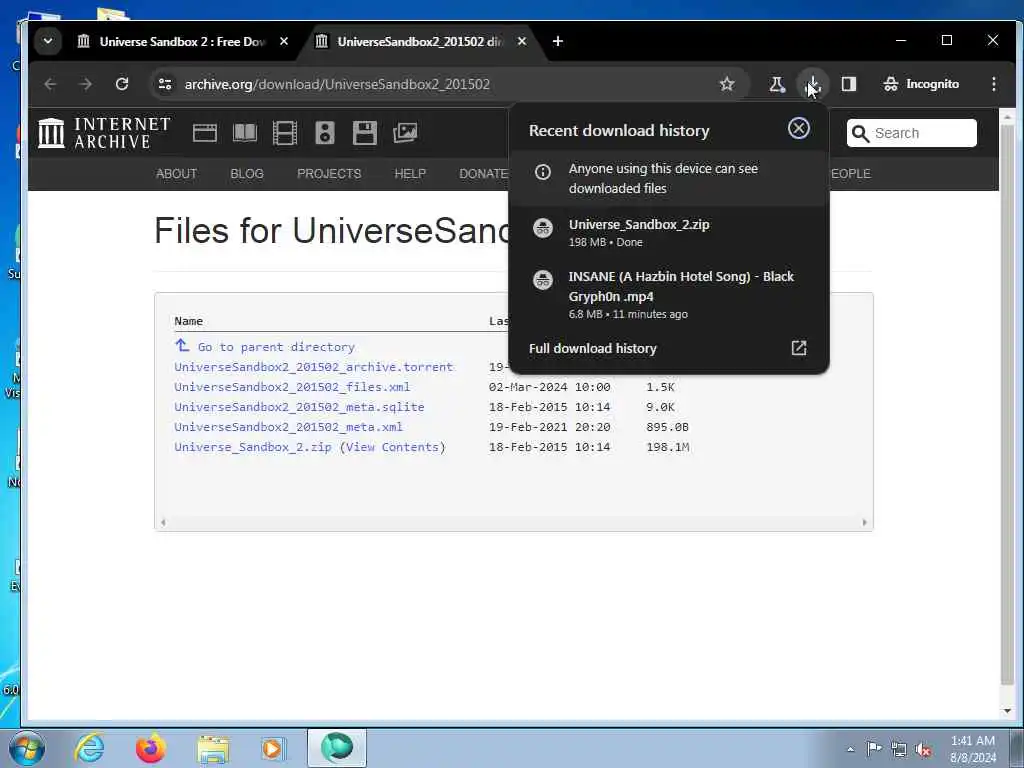1024x768 pixels.
Task: Open Chrome Labs flask icon
Action: pos(777,84)
